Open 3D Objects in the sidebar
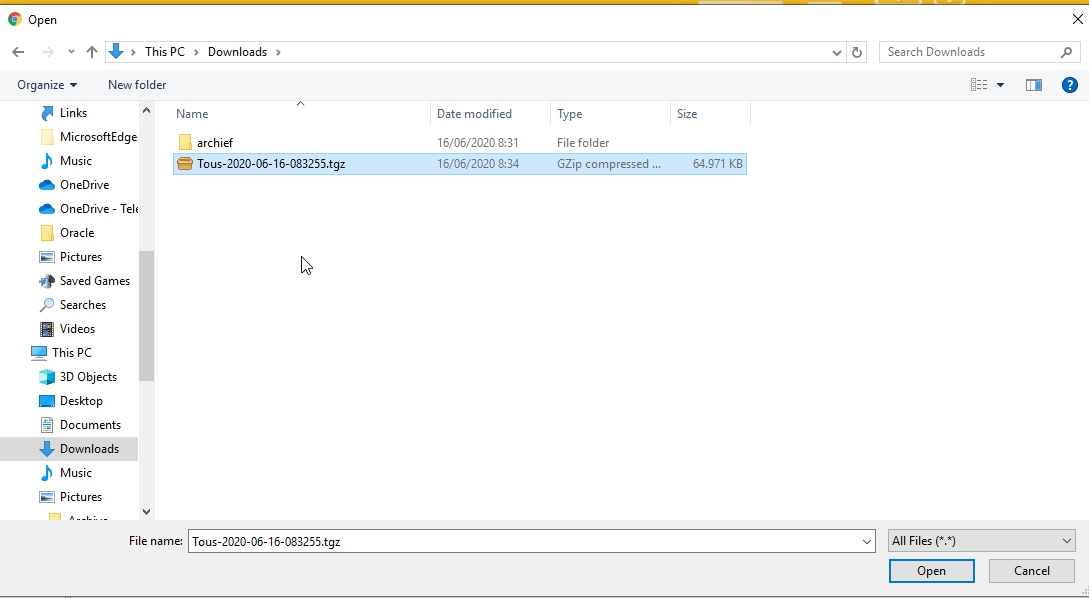 click(x=88, y=376)
